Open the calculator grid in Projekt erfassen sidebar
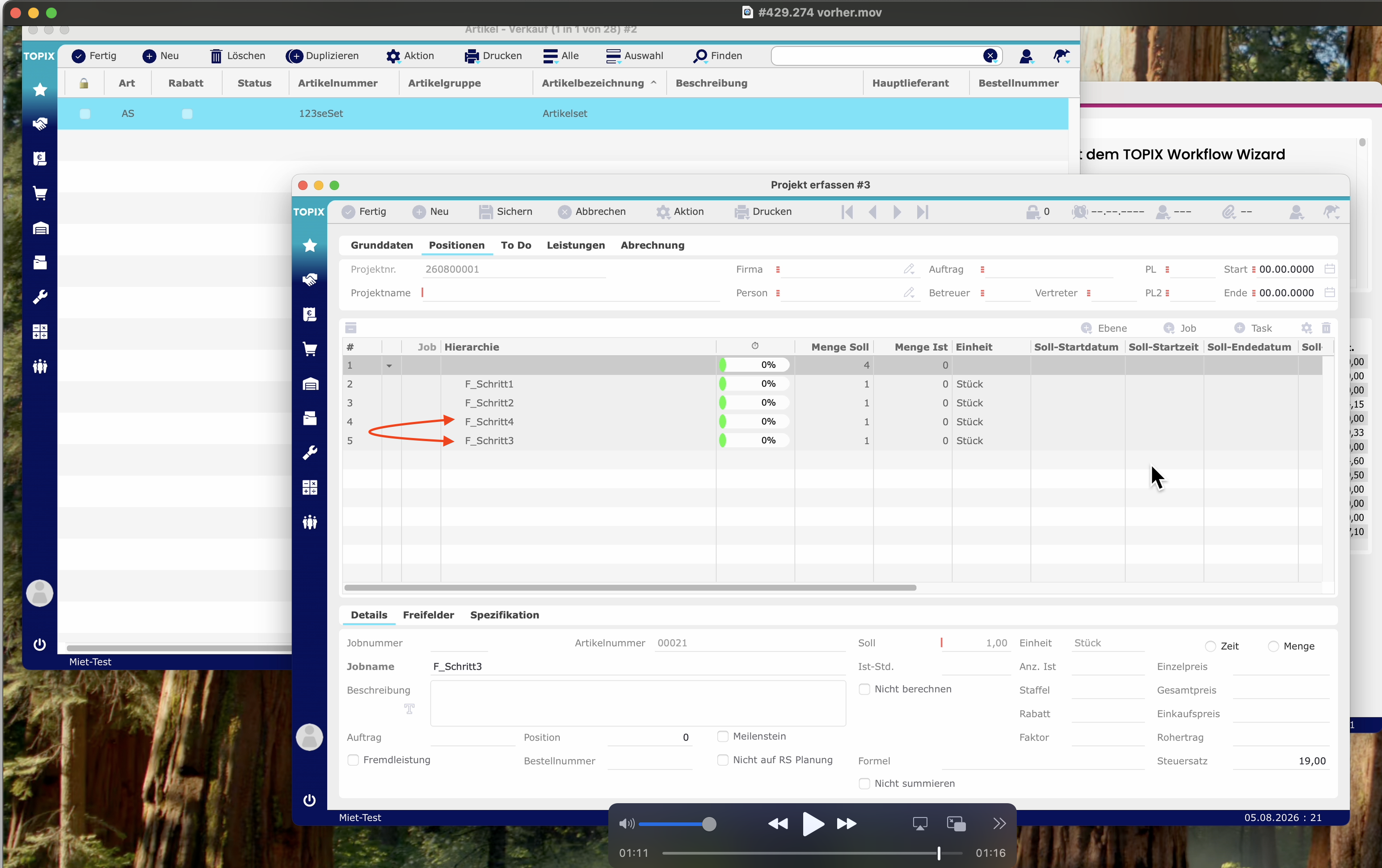The width and height of the screenshot is (1382, 868). (x=309, y=487)
